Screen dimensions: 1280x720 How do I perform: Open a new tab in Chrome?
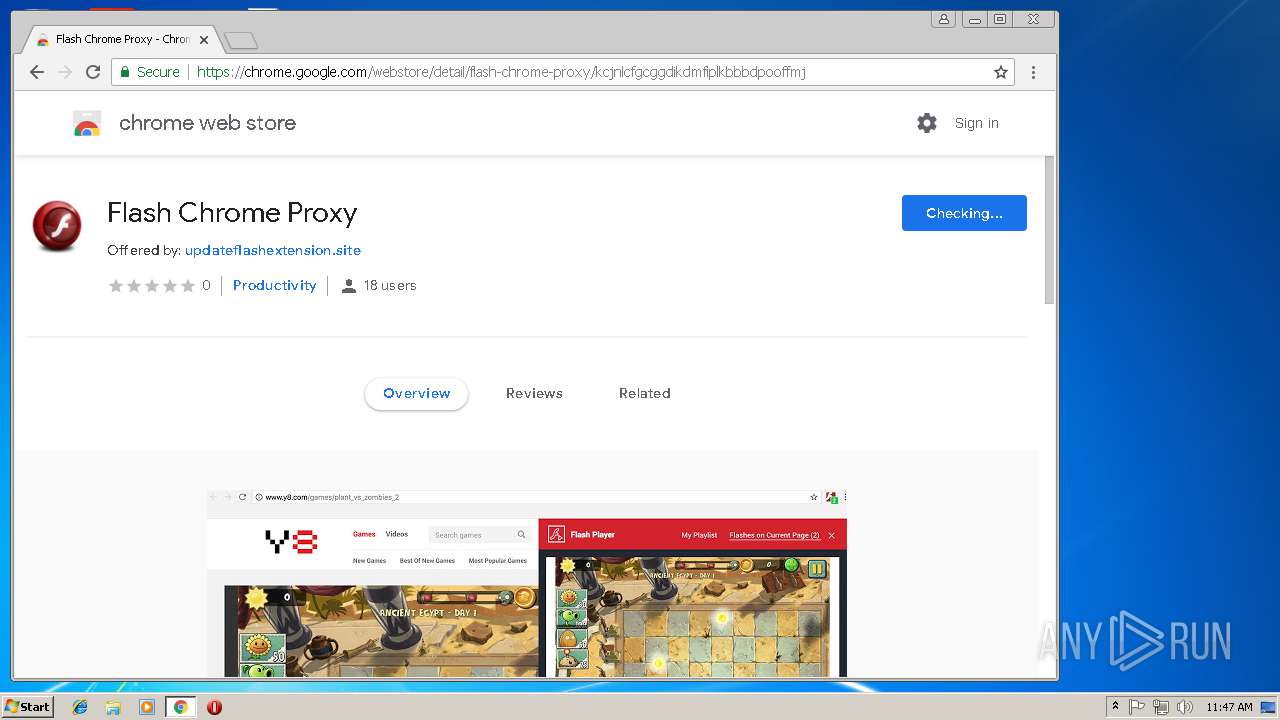pyautogui.click(x=241, y=40)
